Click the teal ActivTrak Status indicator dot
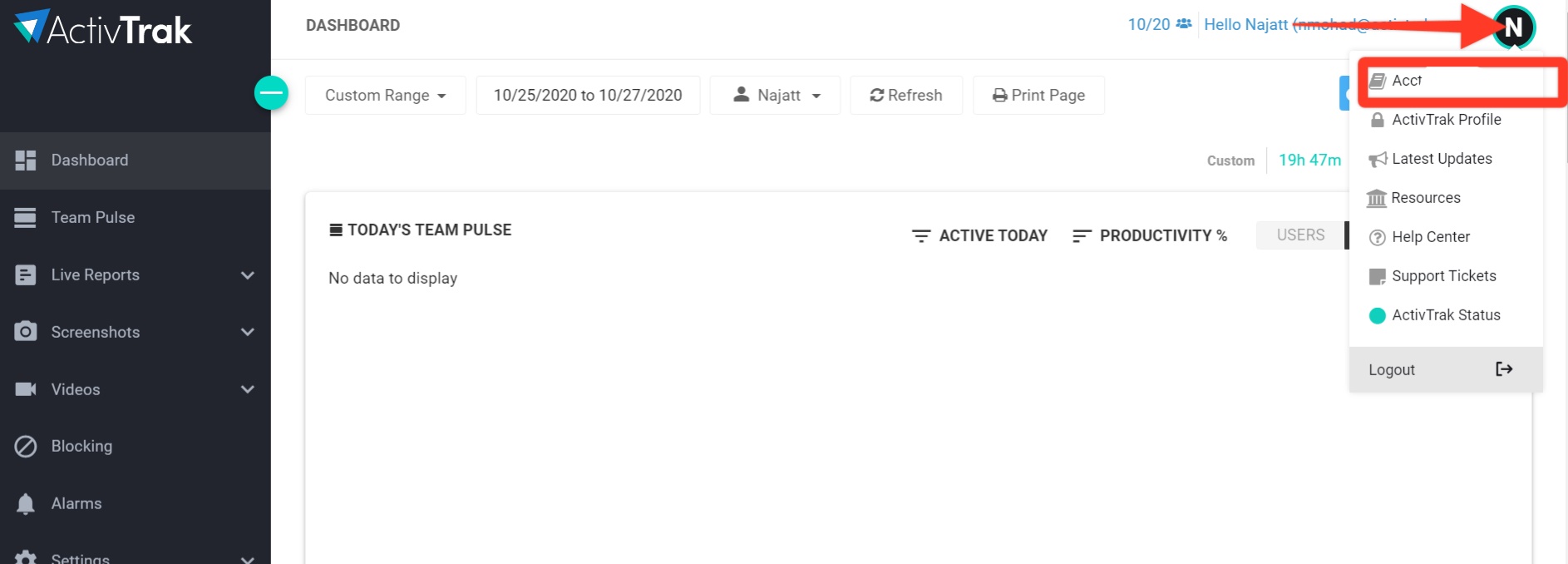This screenshot has height=564, width=1568. click(1377, 315)
